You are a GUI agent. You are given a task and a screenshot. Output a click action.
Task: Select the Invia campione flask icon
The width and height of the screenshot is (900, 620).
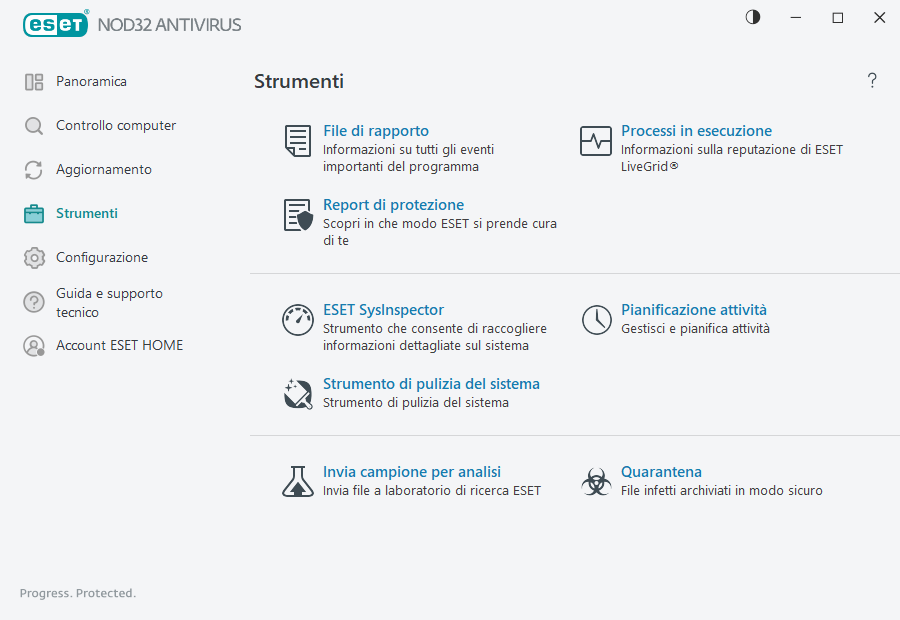(x=297, y=481)
